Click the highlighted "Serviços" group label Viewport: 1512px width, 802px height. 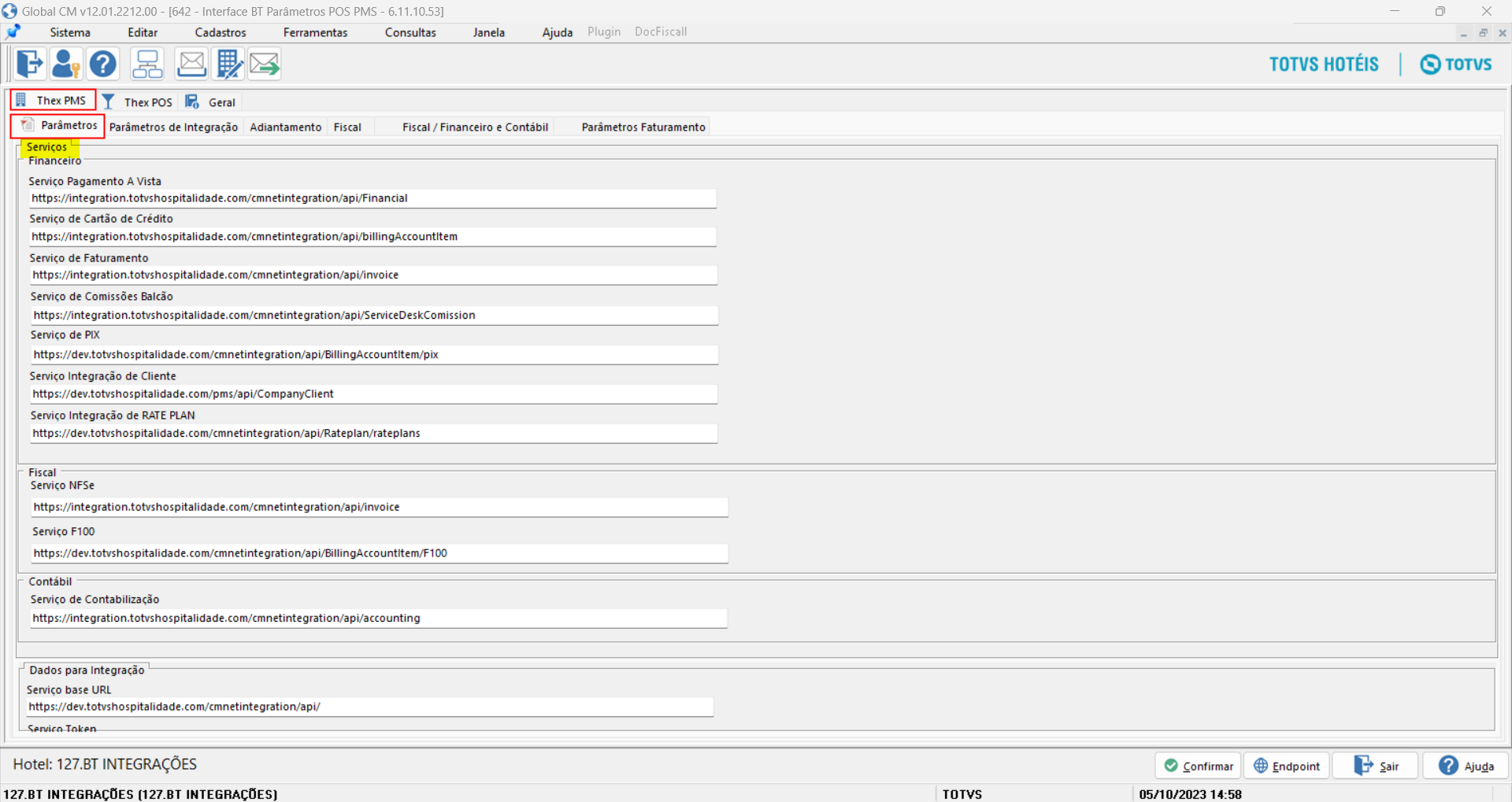(x=47, y=147)
